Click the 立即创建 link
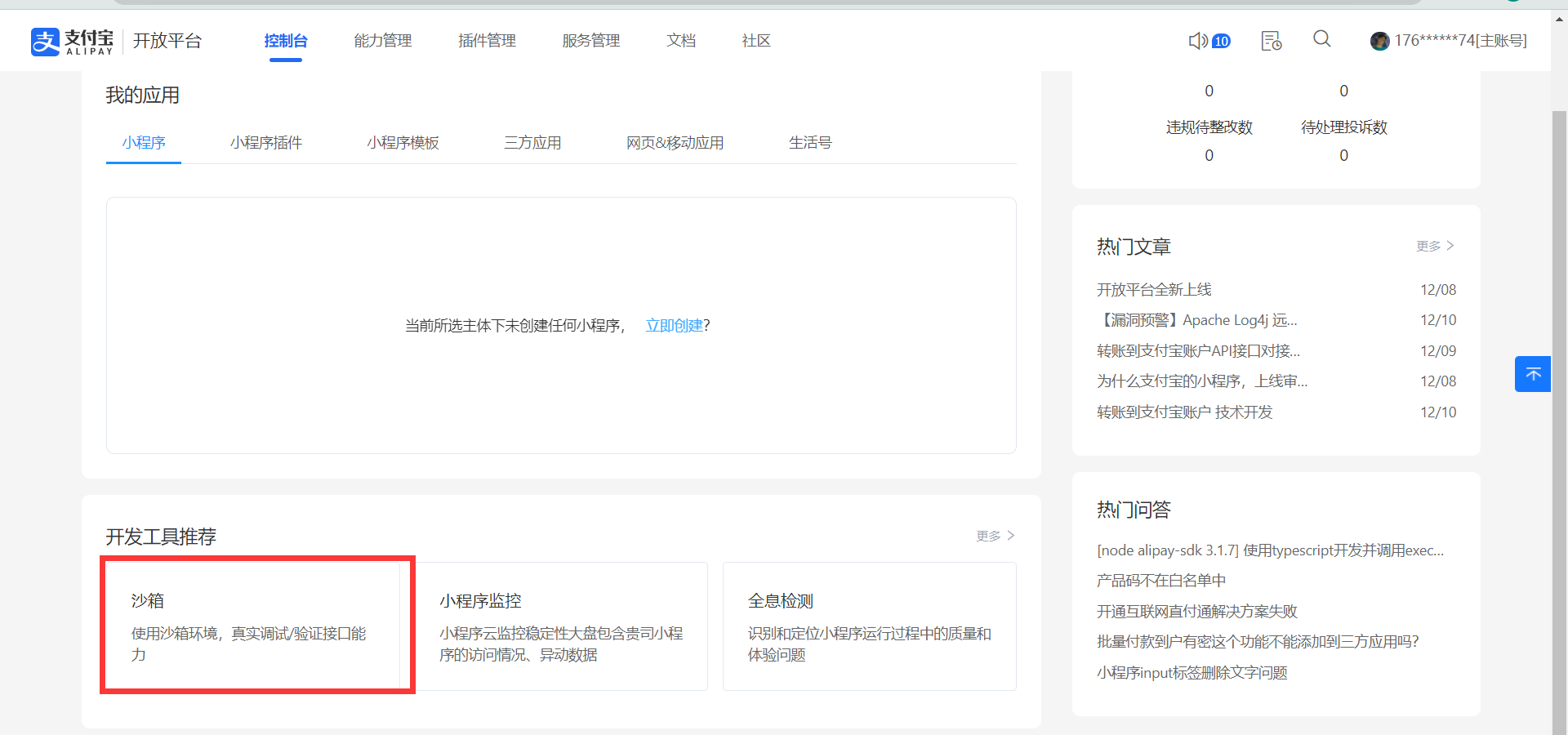The width and height of the screenshot is (1568, 735). click(x=675, y=326)
